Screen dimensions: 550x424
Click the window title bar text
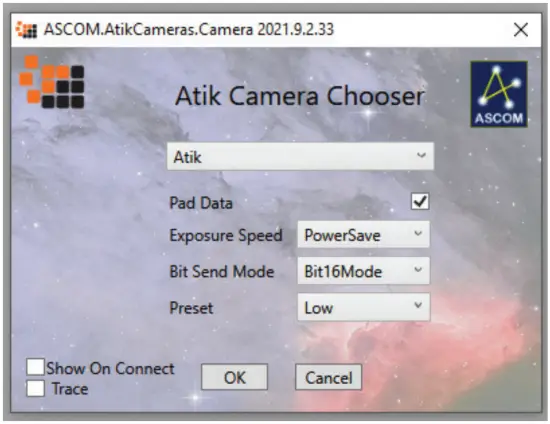coord(189,29)
